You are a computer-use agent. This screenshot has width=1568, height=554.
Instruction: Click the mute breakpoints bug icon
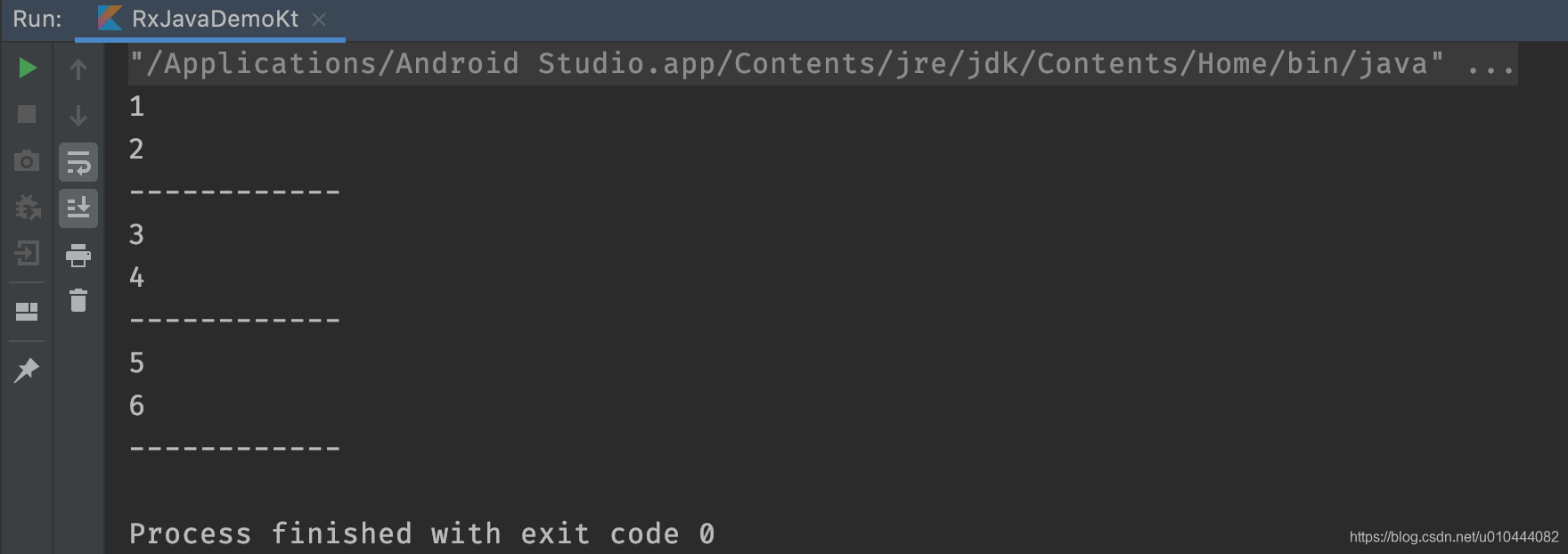click(27, 208)
